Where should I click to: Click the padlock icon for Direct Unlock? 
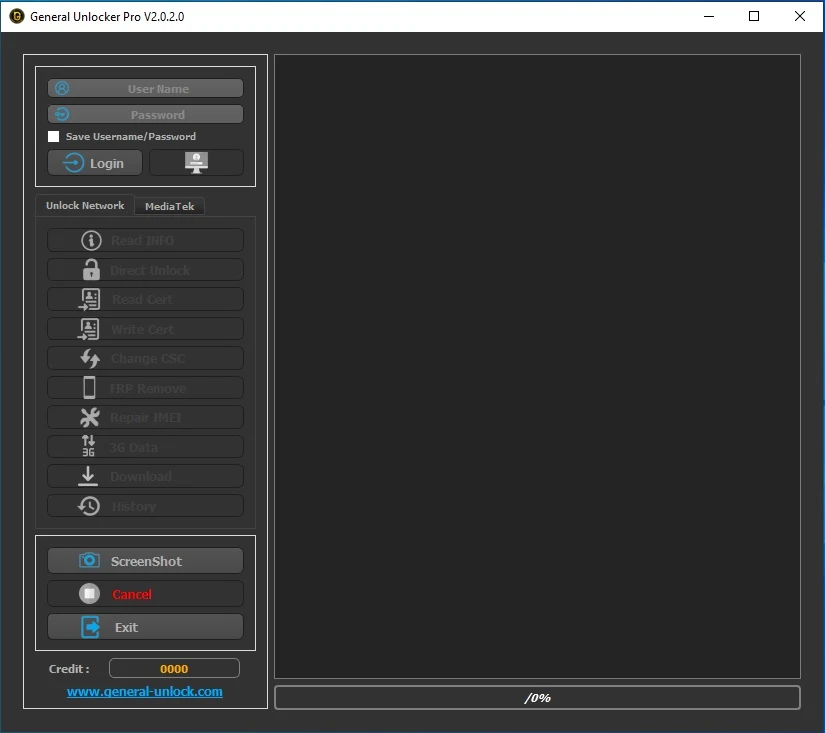pos(91,269)
